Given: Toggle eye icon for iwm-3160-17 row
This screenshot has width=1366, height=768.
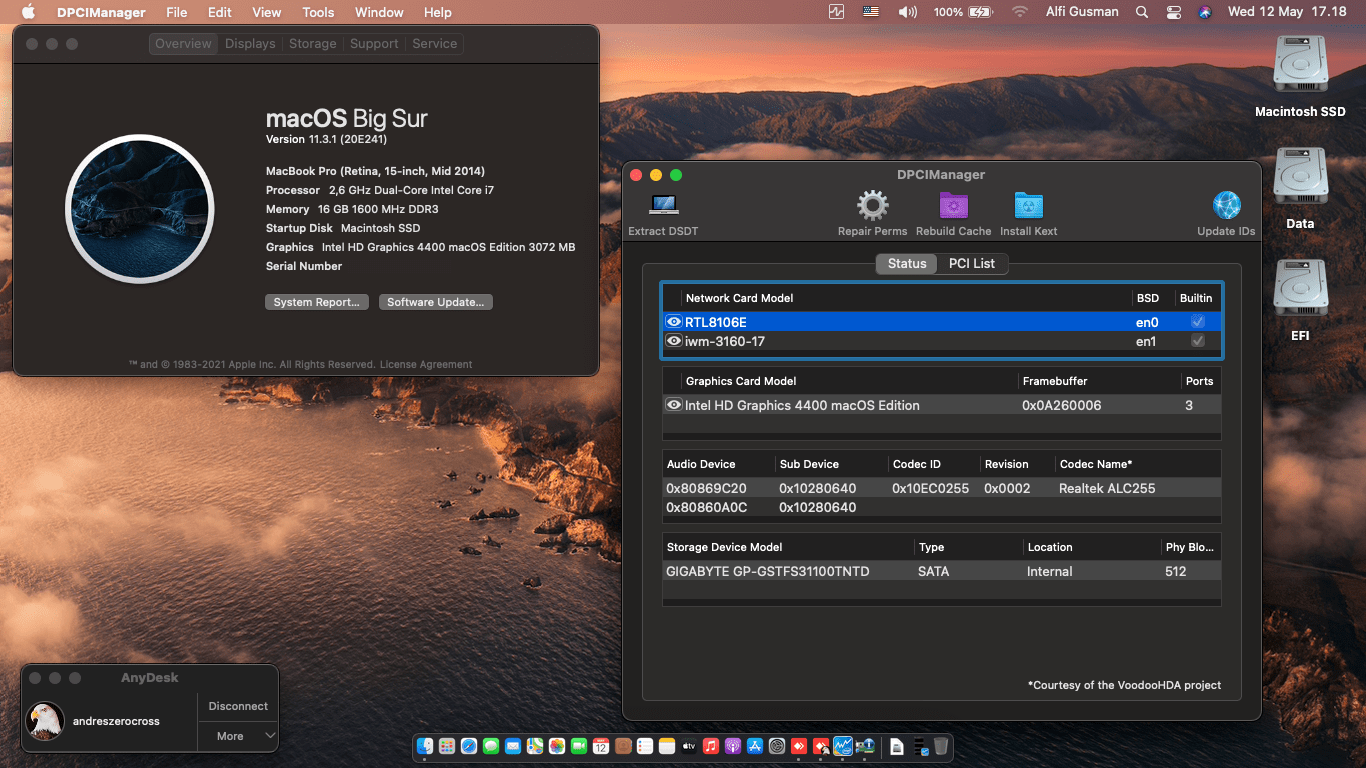Looking at the screenshot, I should [x=673, y=341].
